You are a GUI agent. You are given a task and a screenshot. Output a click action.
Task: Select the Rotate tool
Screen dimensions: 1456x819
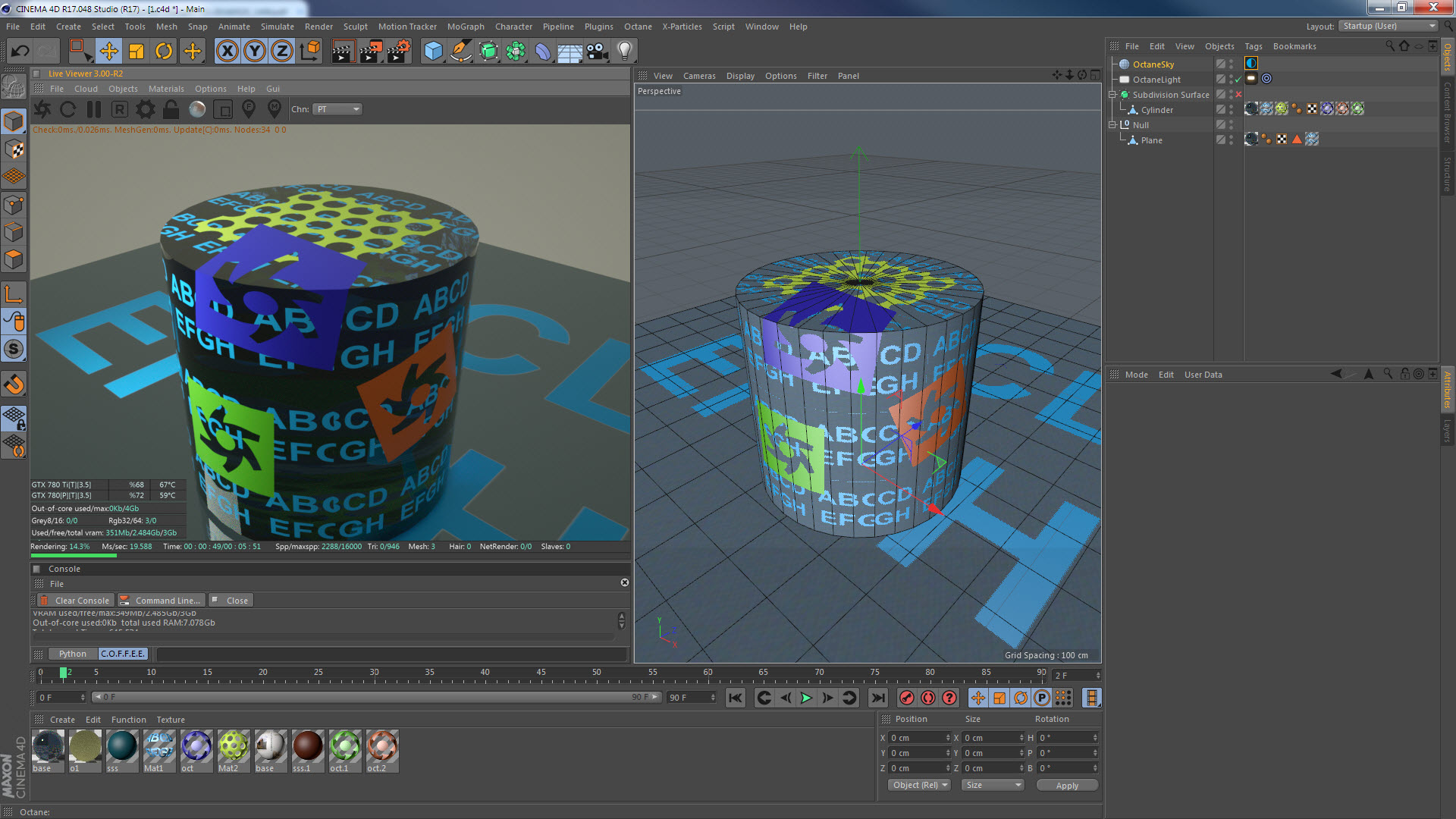point(164,51)
